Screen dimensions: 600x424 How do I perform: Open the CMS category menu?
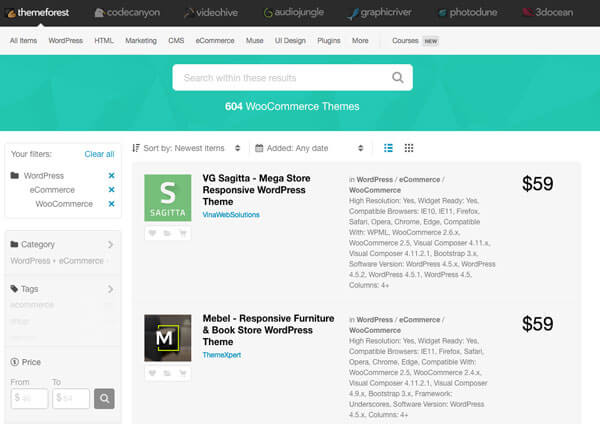176,41
